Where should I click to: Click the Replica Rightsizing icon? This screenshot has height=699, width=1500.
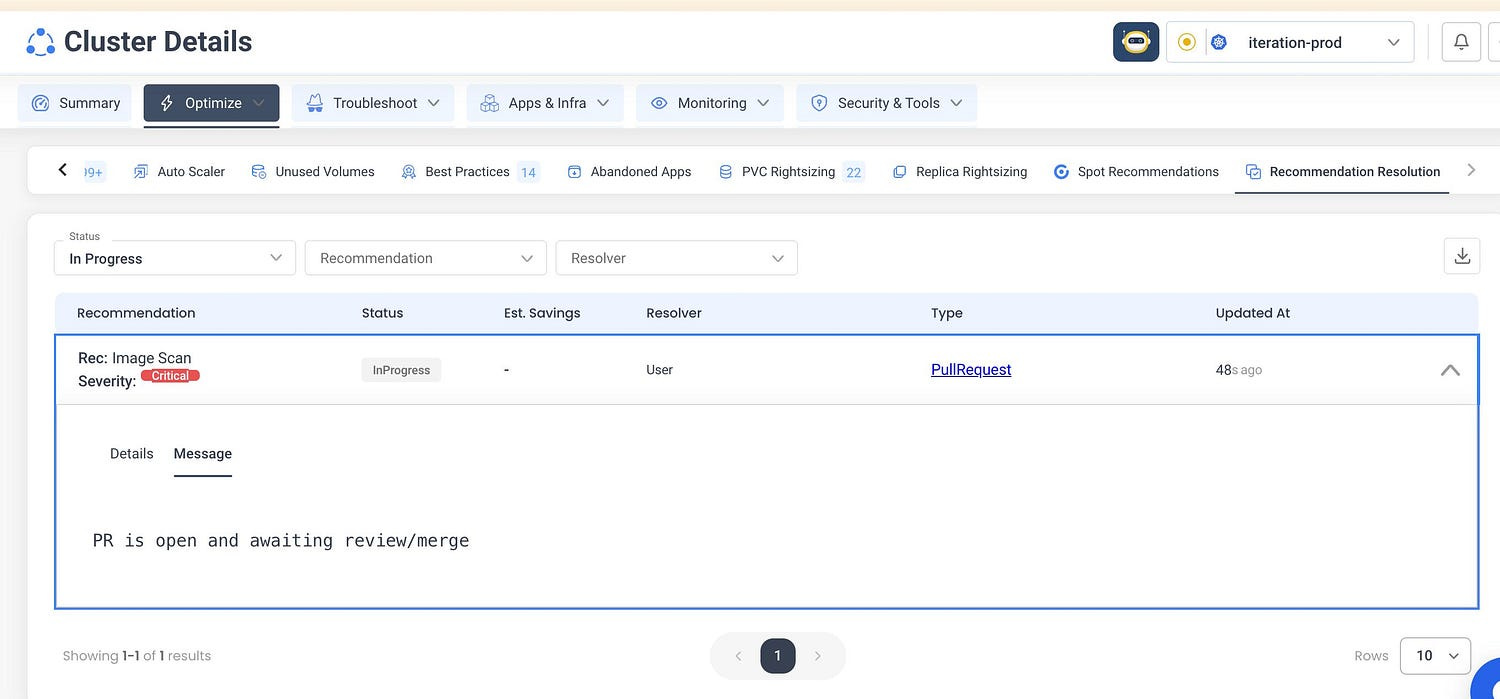tap(900, 172)
